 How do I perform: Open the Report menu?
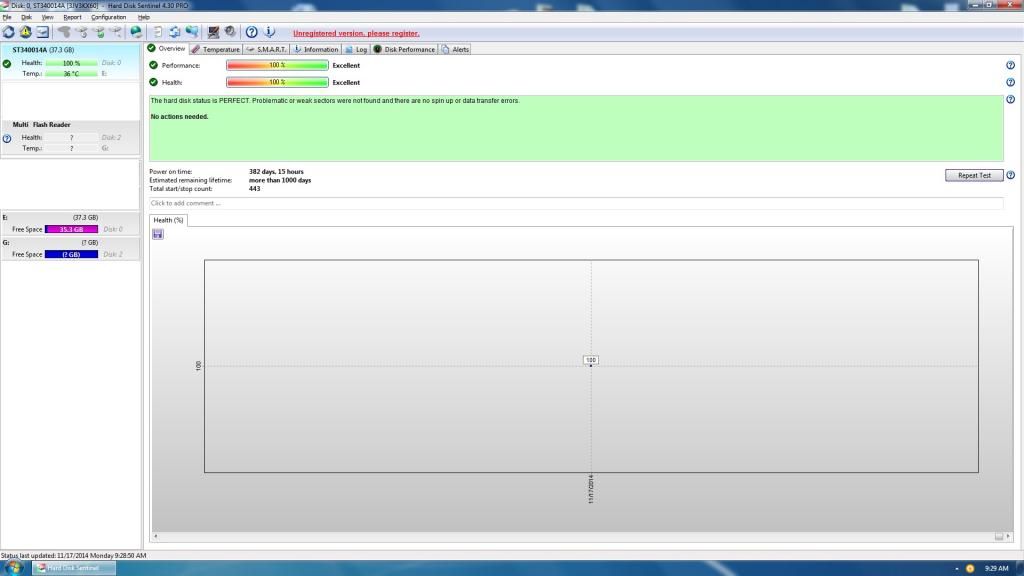pos(72,17)
